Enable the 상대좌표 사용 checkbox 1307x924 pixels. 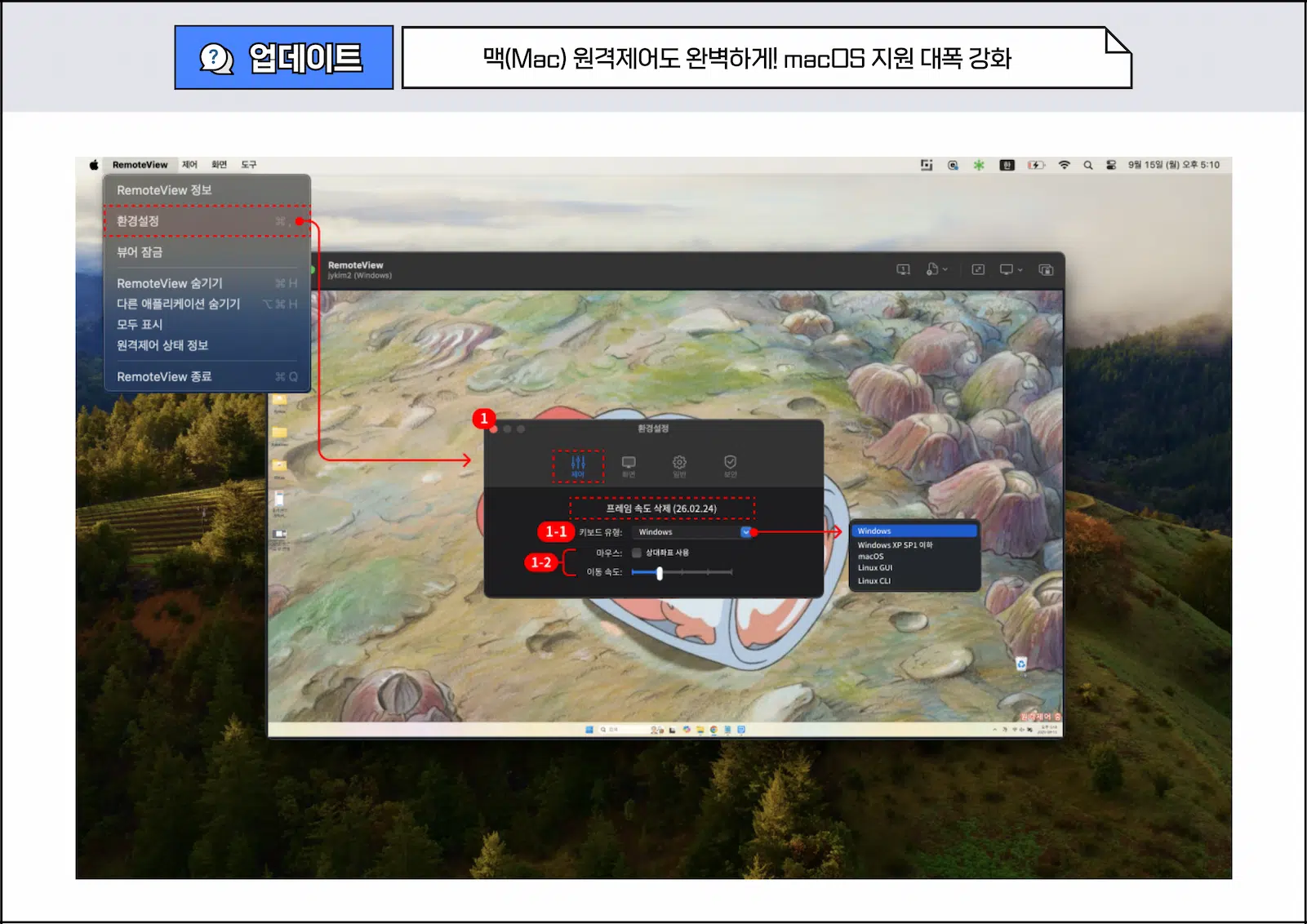point(636,553)
